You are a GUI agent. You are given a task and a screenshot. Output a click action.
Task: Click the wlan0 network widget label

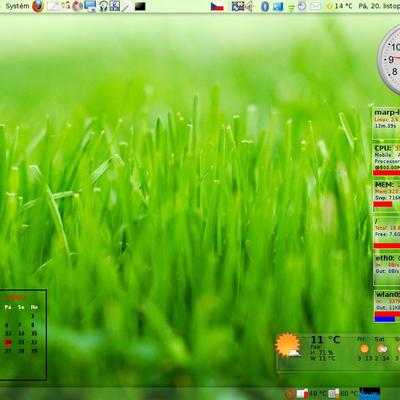387,295
